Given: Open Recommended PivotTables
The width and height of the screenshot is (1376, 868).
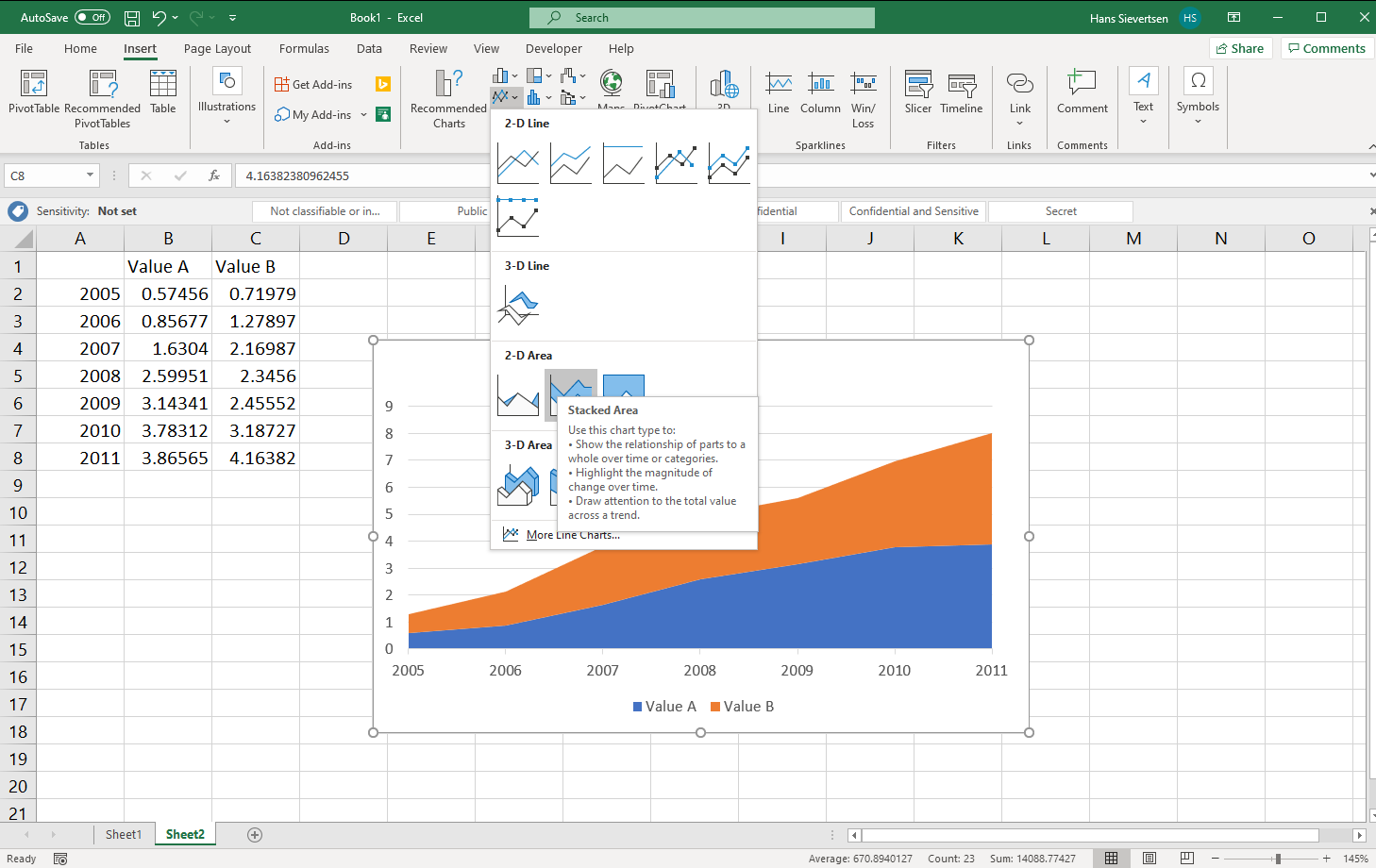Looking at the screenshot, I should (102, 98).
